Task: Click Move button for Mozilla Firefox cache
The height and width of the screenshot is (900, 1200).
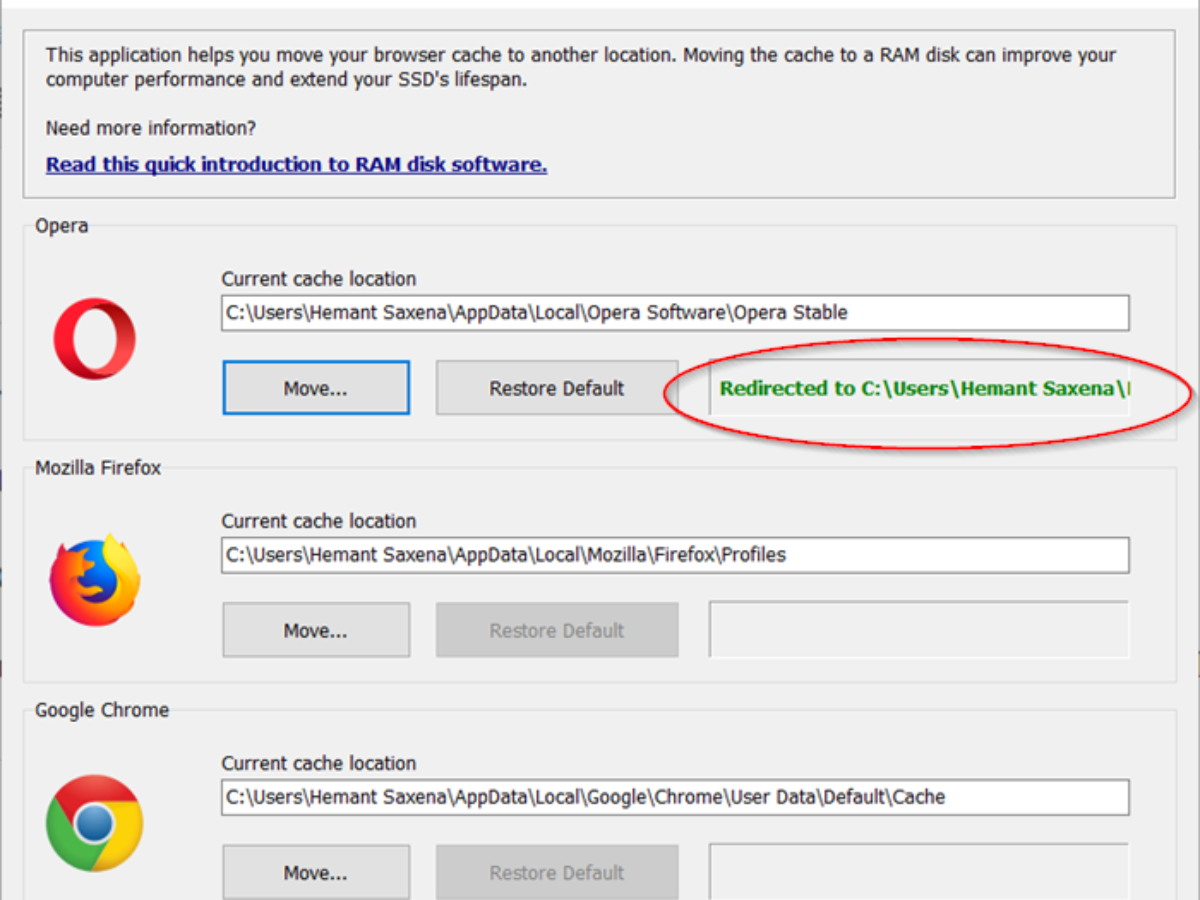Action: (x=316, y=630)
